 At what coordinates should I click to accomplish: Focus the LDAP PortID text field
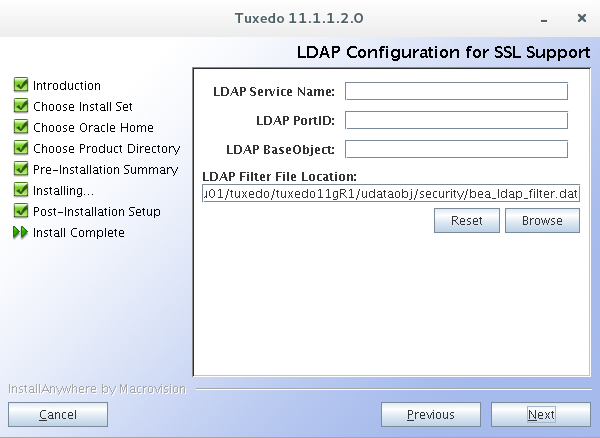(x=456, y=120)
